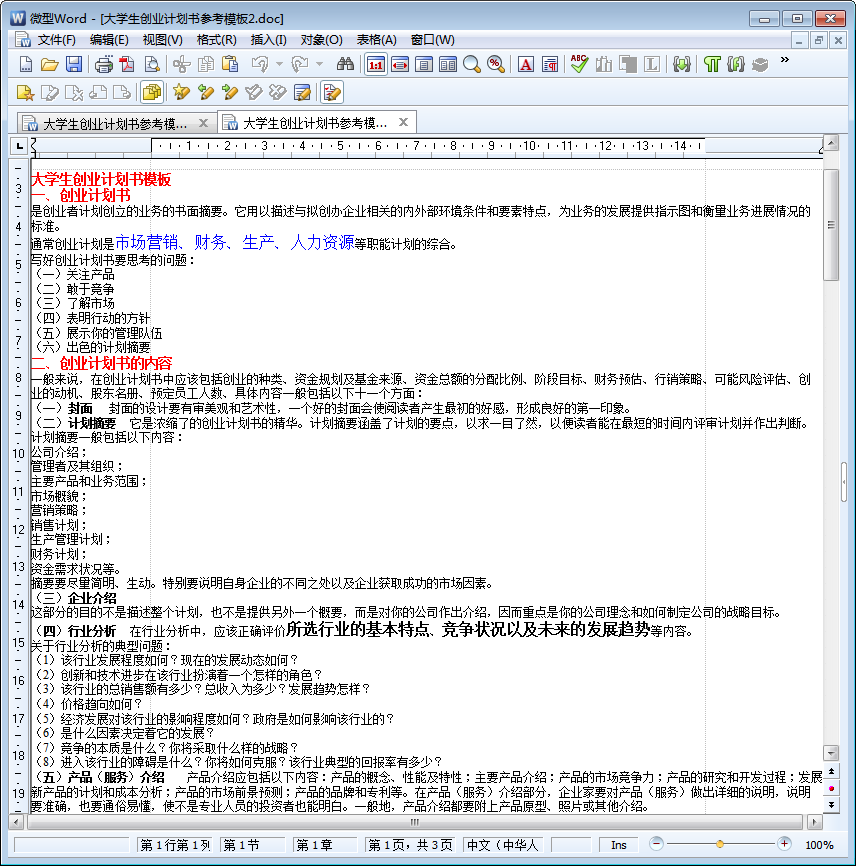Image resolution: width=856 pixels, height=866 pixels.
Task: Open the 对象(O) menu
Action: 321,40
